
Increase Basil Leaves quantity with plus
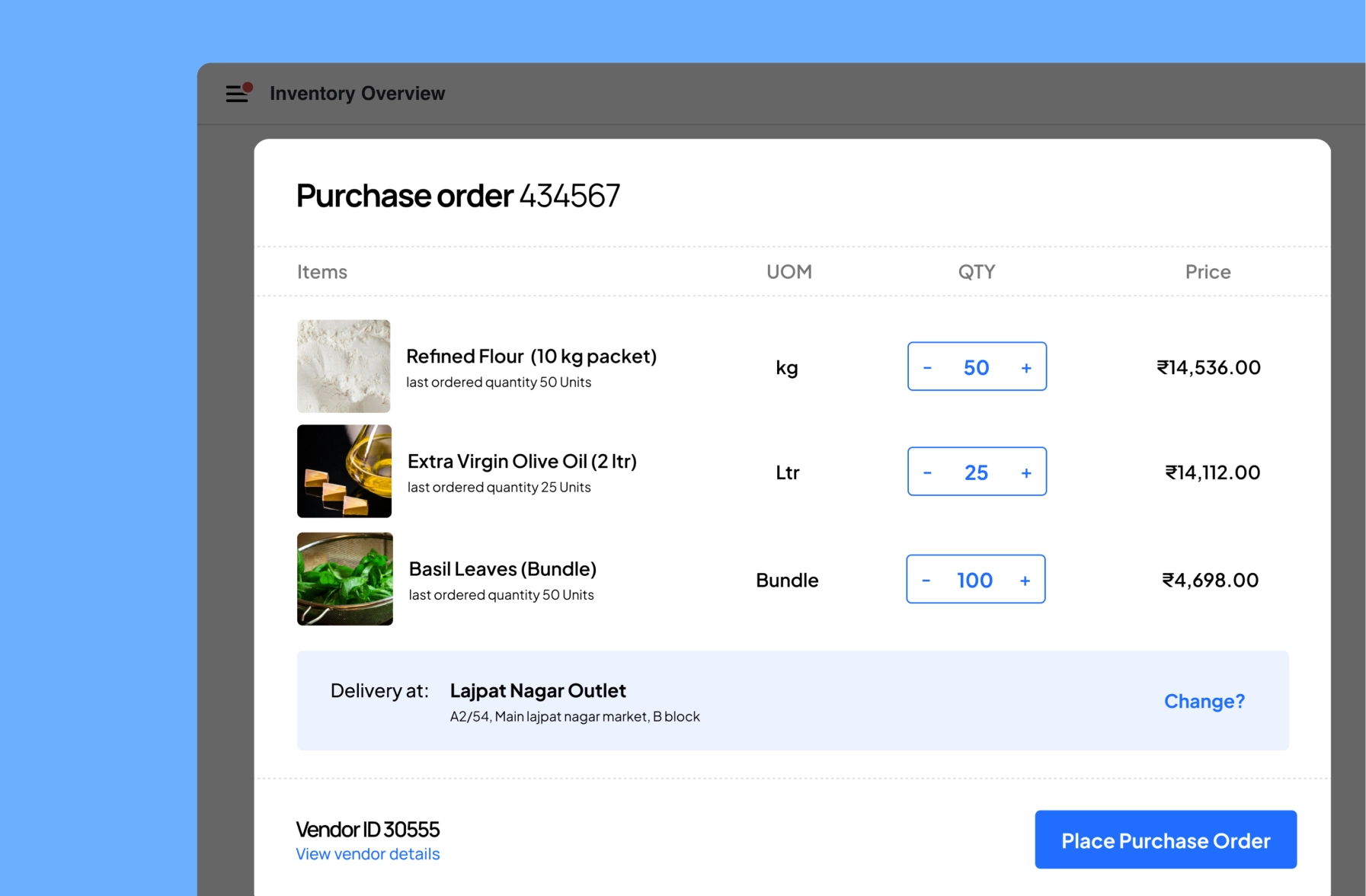(x=1025, y=581)
